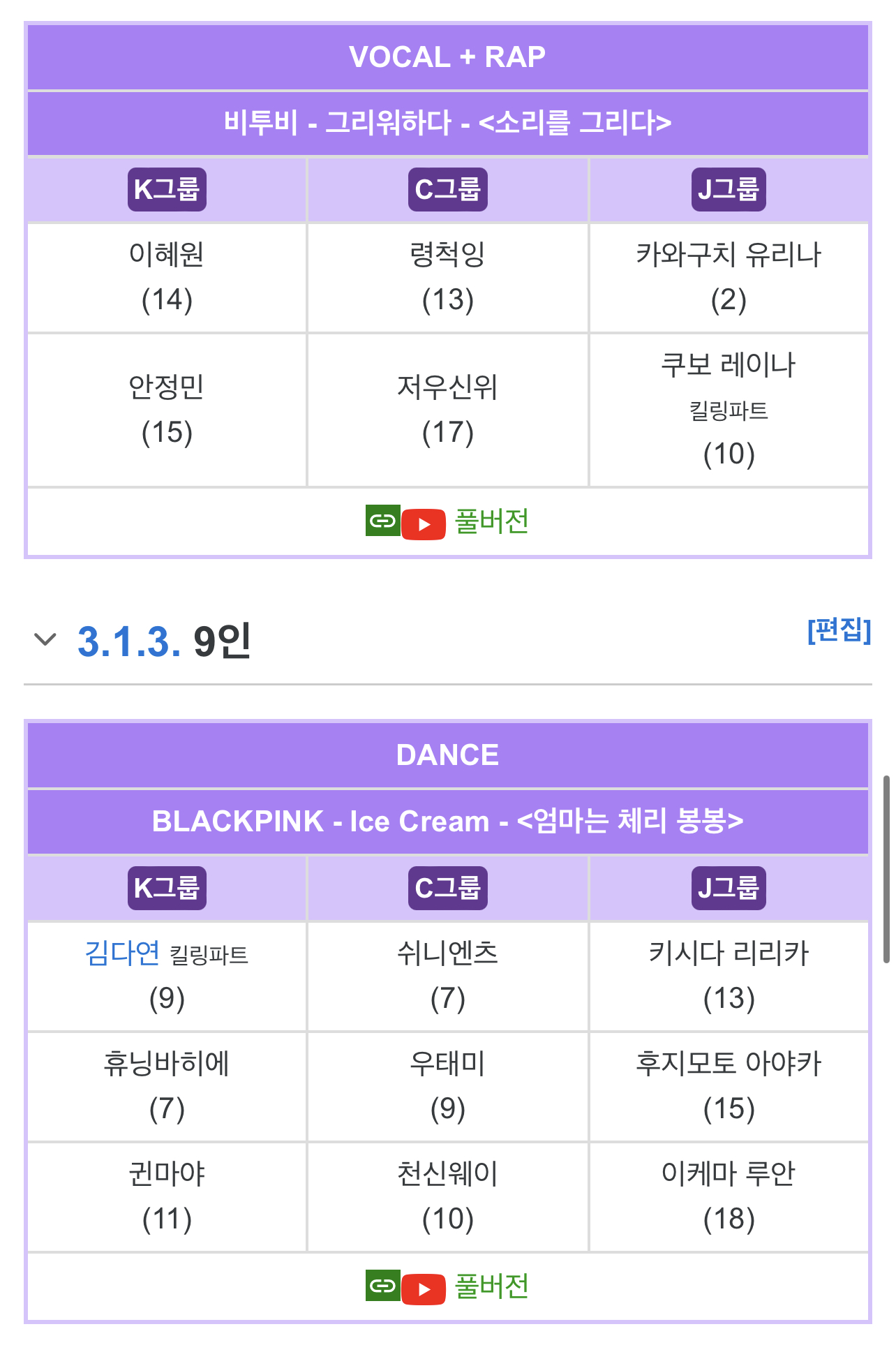Collapse section 3.1.3 using the chevron
This screenshot has width=896, height=1359.
click(x=45, y=639)
